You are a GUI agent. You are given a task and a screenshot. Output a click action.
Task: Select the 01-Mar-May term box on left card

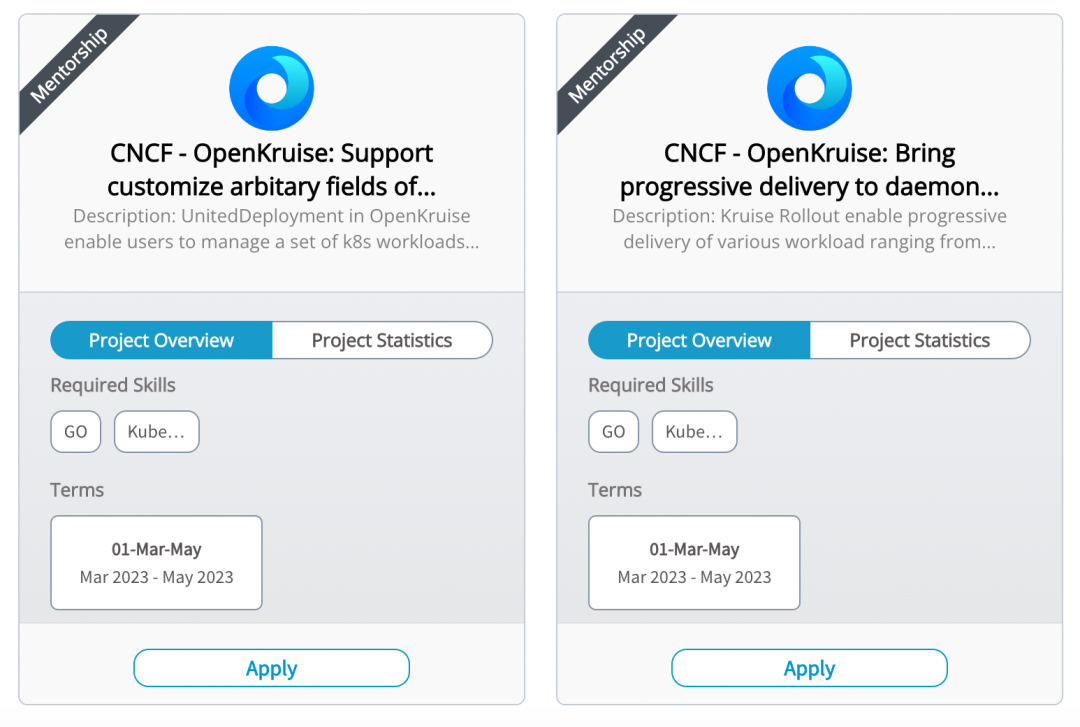tap(156, 562)
